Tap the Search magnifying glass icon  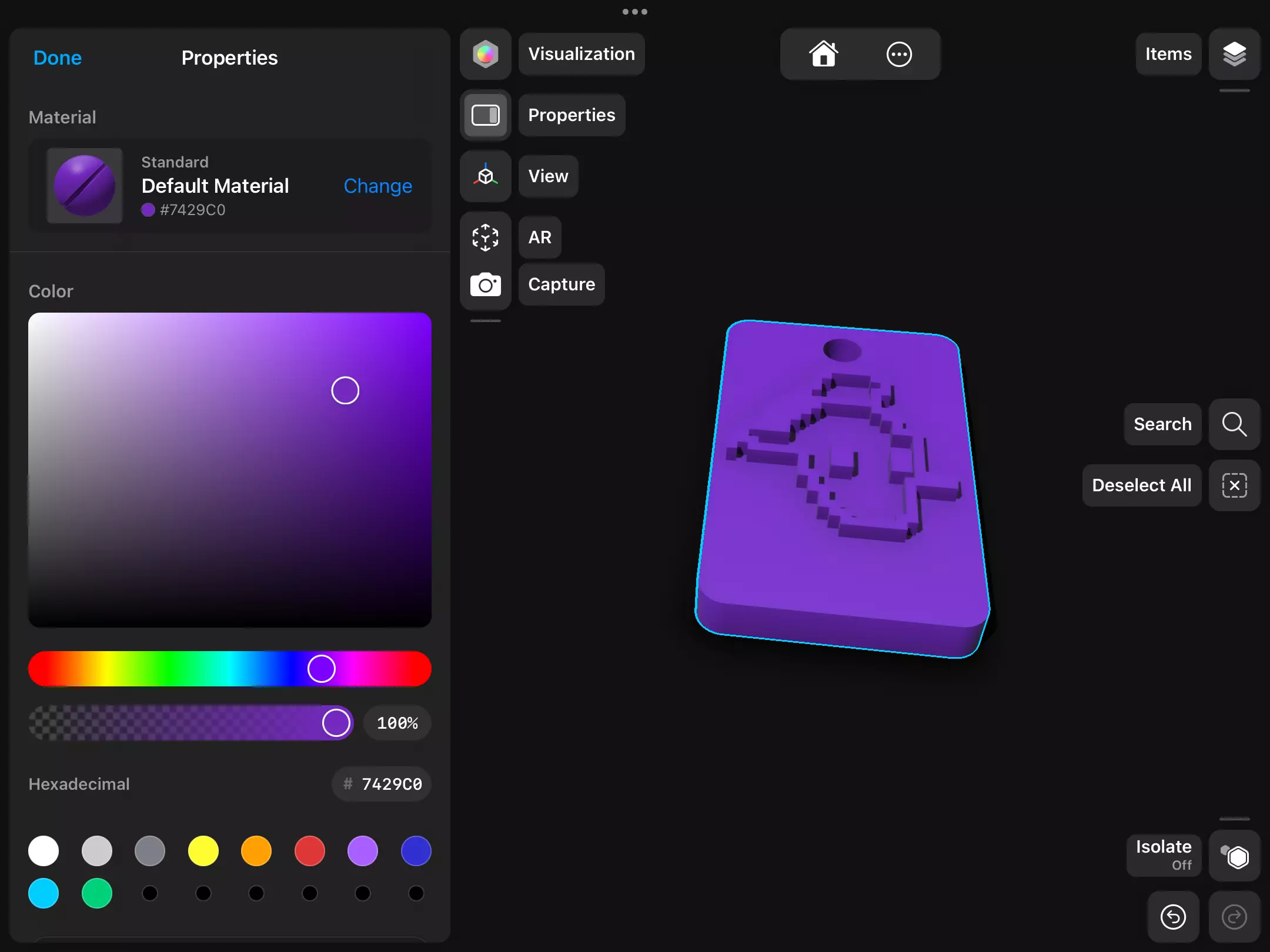[1234, 424]
